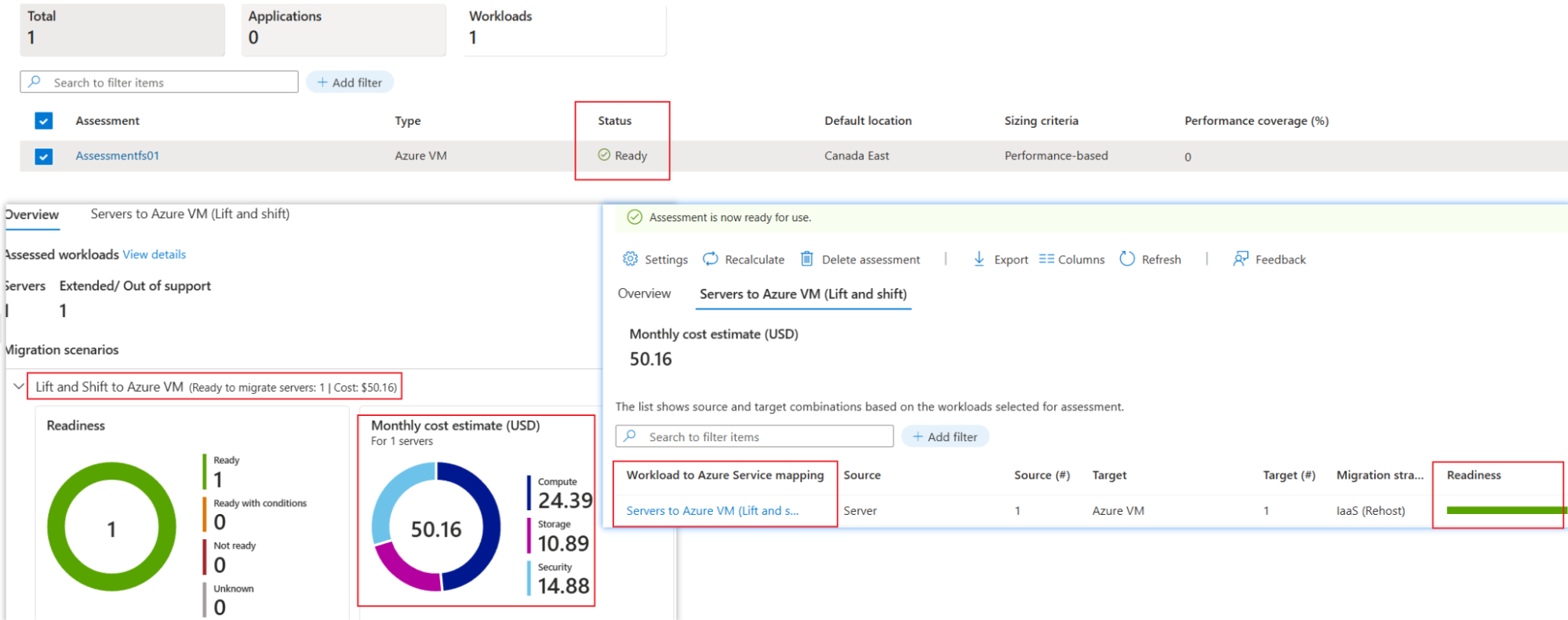The height and width of the screenshot is (620, 1568).
Task: Uncheck the Assessmentfs01 row checkbox
Action: [x=44, y=156]
